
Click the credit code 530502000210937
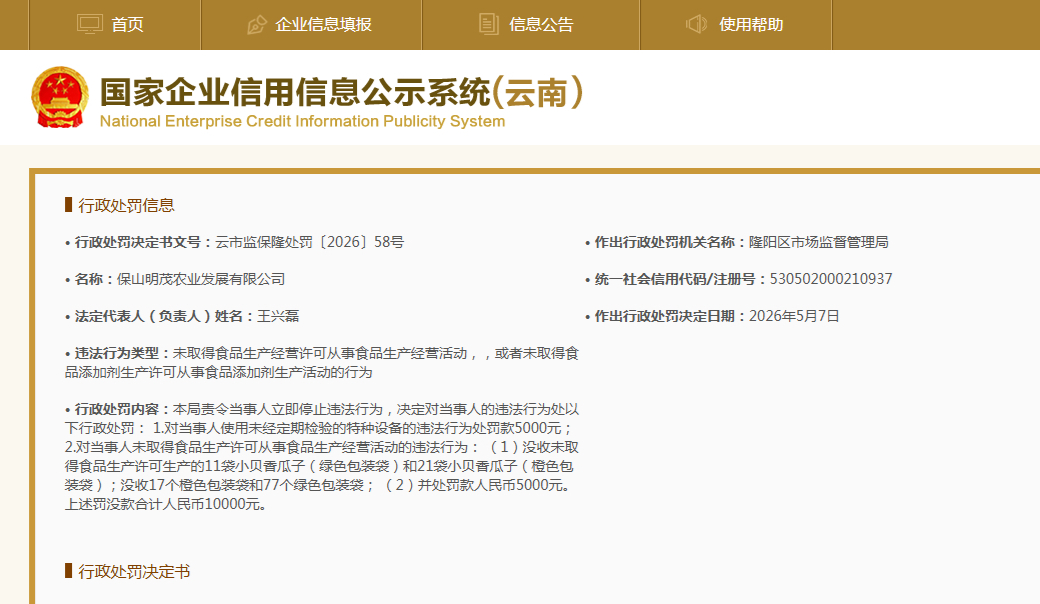pos(830,279)
